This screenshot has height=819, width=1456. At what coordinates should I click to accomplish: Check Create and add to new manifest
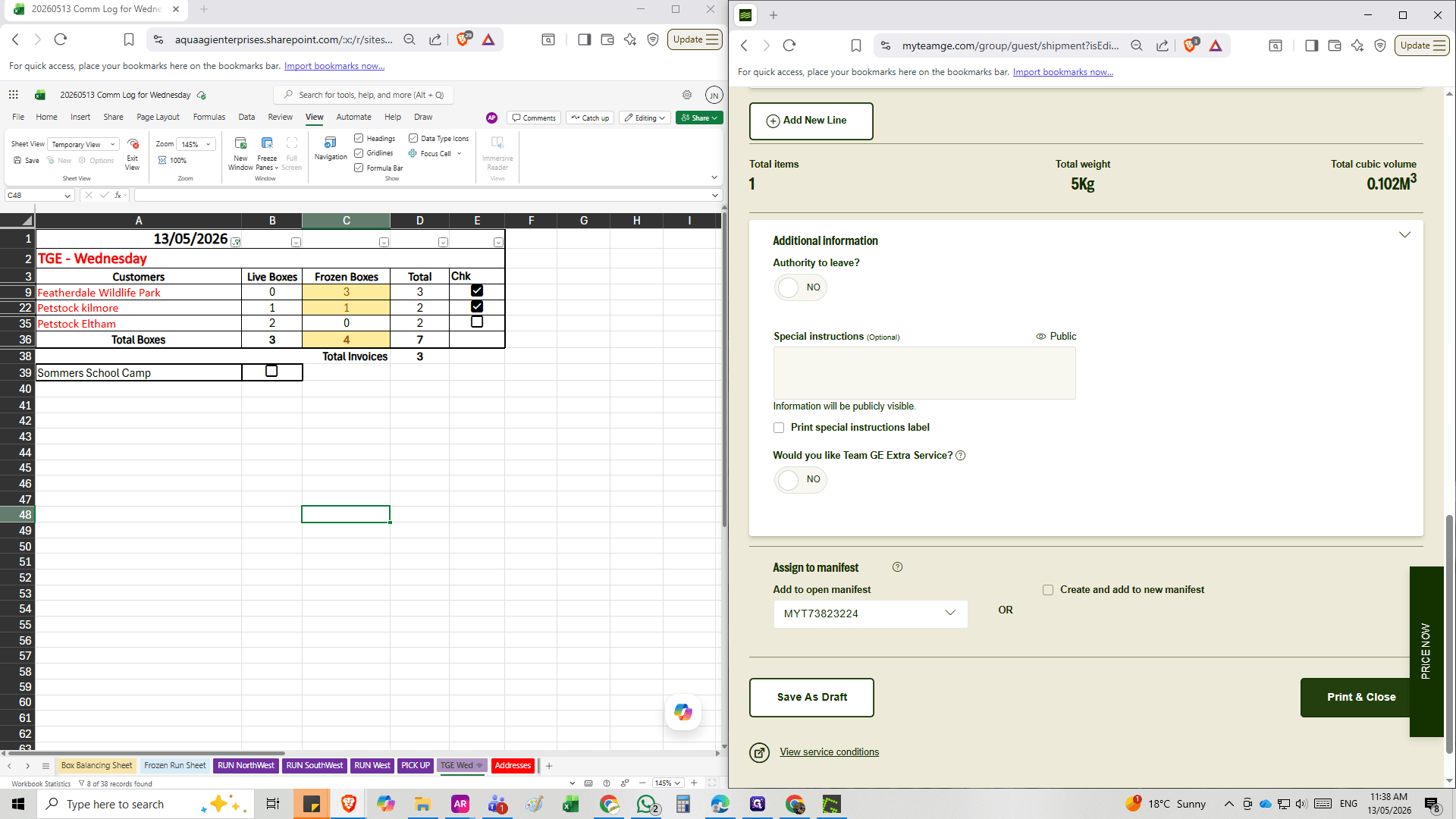pyautogui.click(x=1048, y=590)
